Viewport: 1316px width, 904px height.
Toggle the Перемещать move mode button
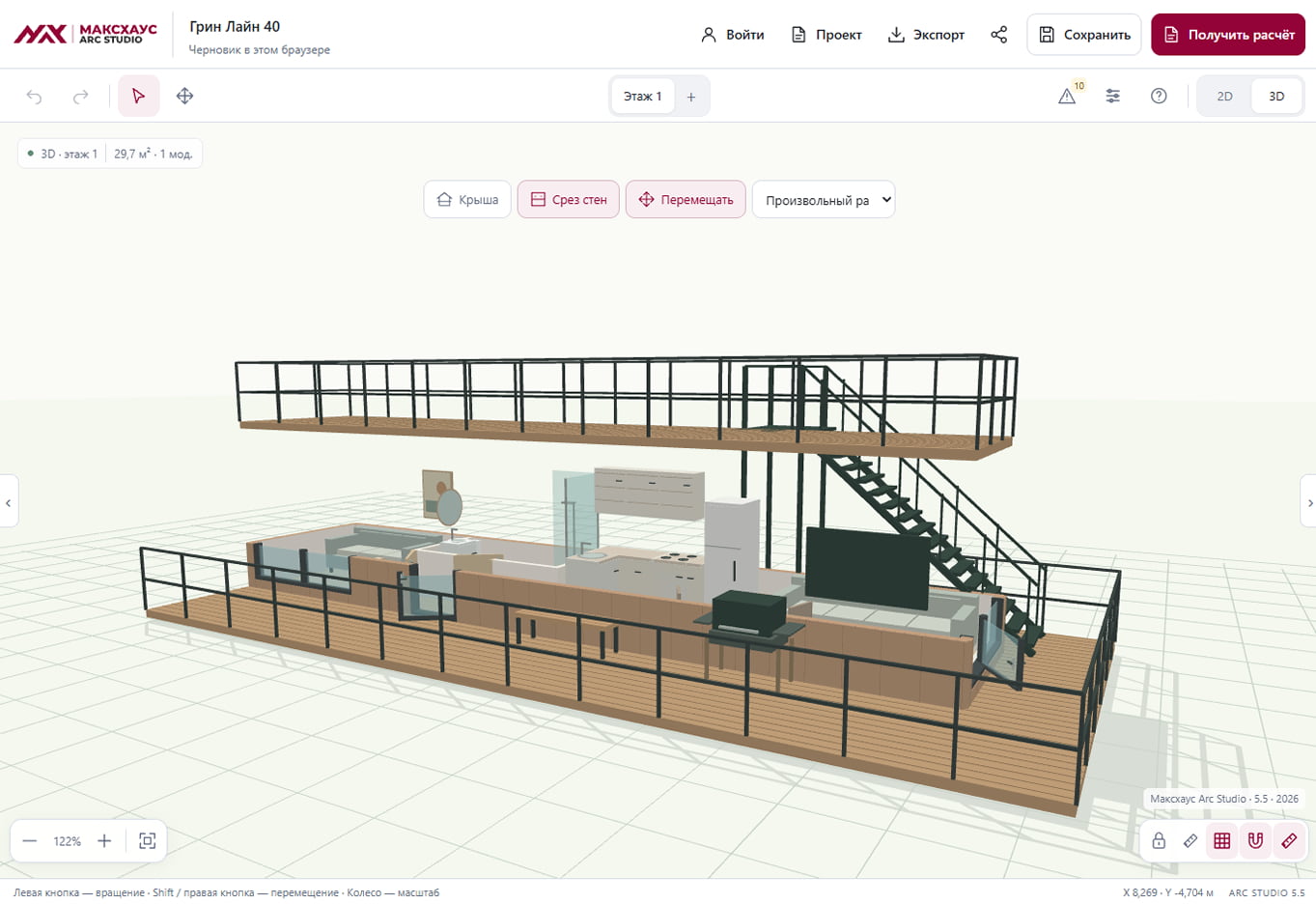click(686, 200)
